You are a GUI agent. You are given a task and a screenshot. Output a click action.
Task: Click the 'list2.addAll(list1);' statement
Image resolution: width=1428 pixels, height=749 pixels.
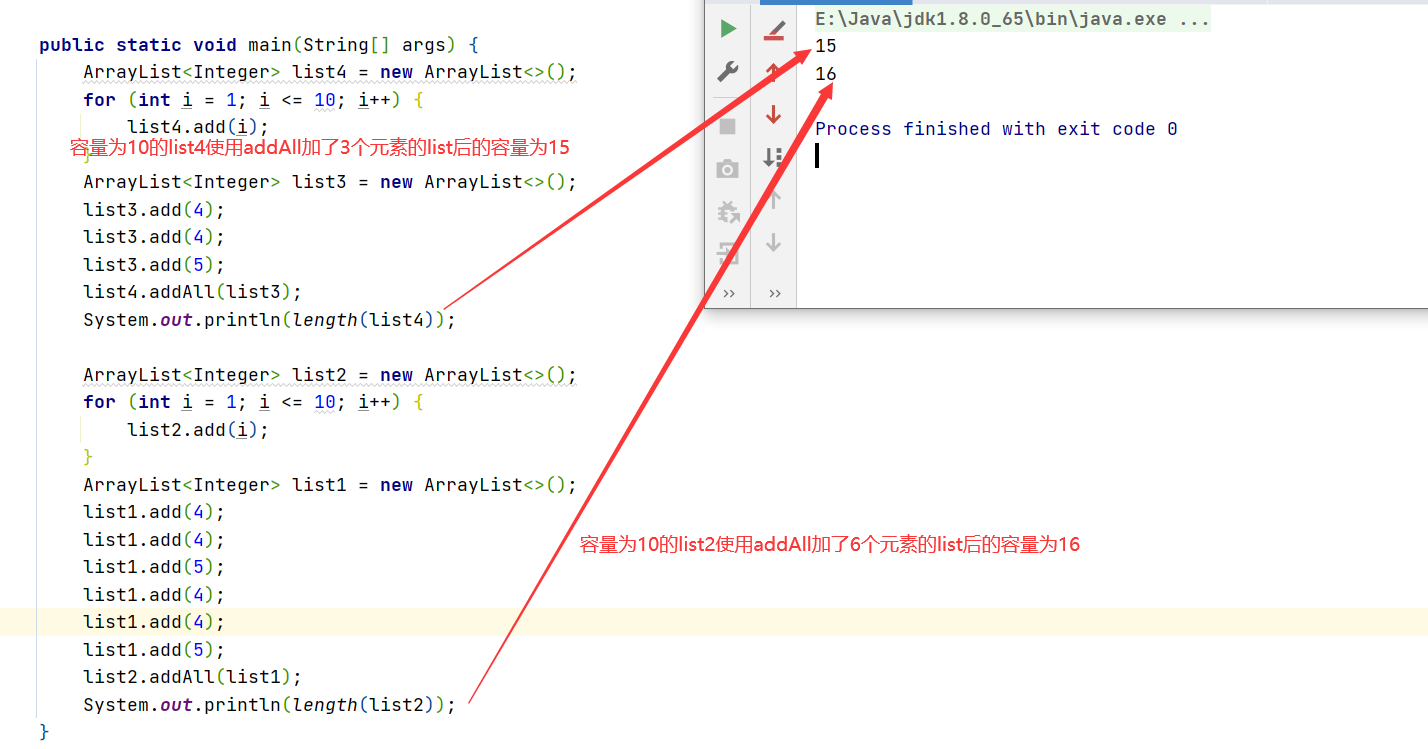pyautogui.click(x=192, y=677)
